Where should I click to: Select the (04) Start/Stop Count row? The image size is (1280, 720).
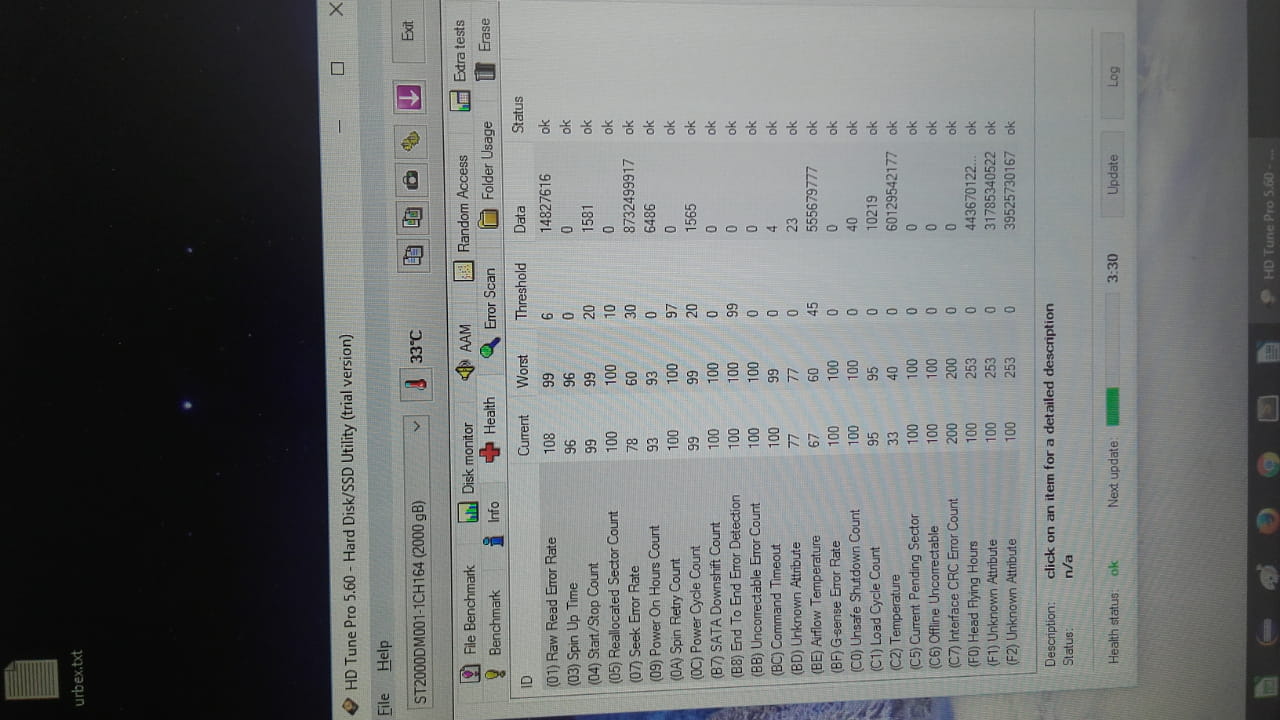[x=591, y=400]
